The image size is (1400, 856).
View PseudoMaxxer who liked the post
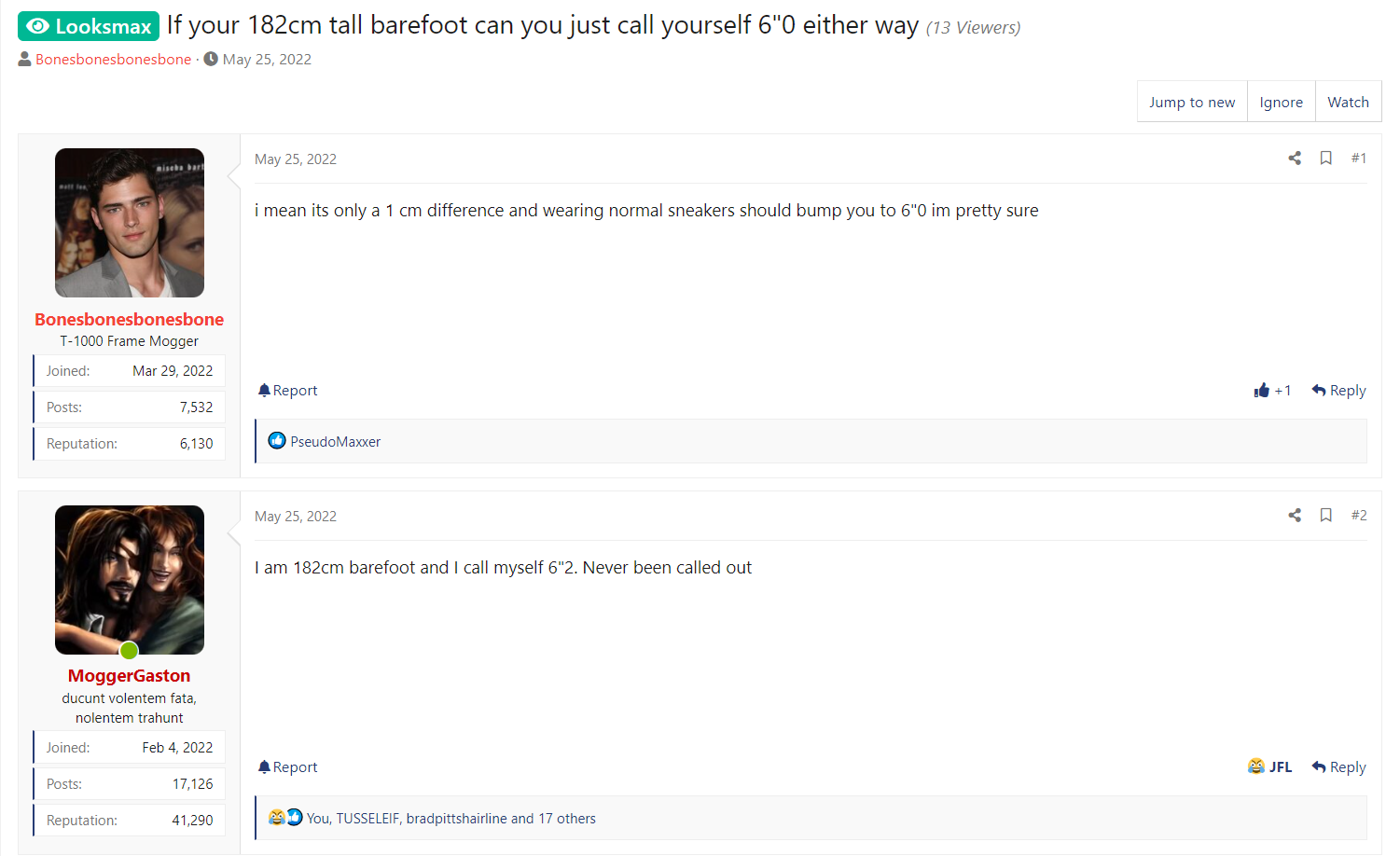335,442
